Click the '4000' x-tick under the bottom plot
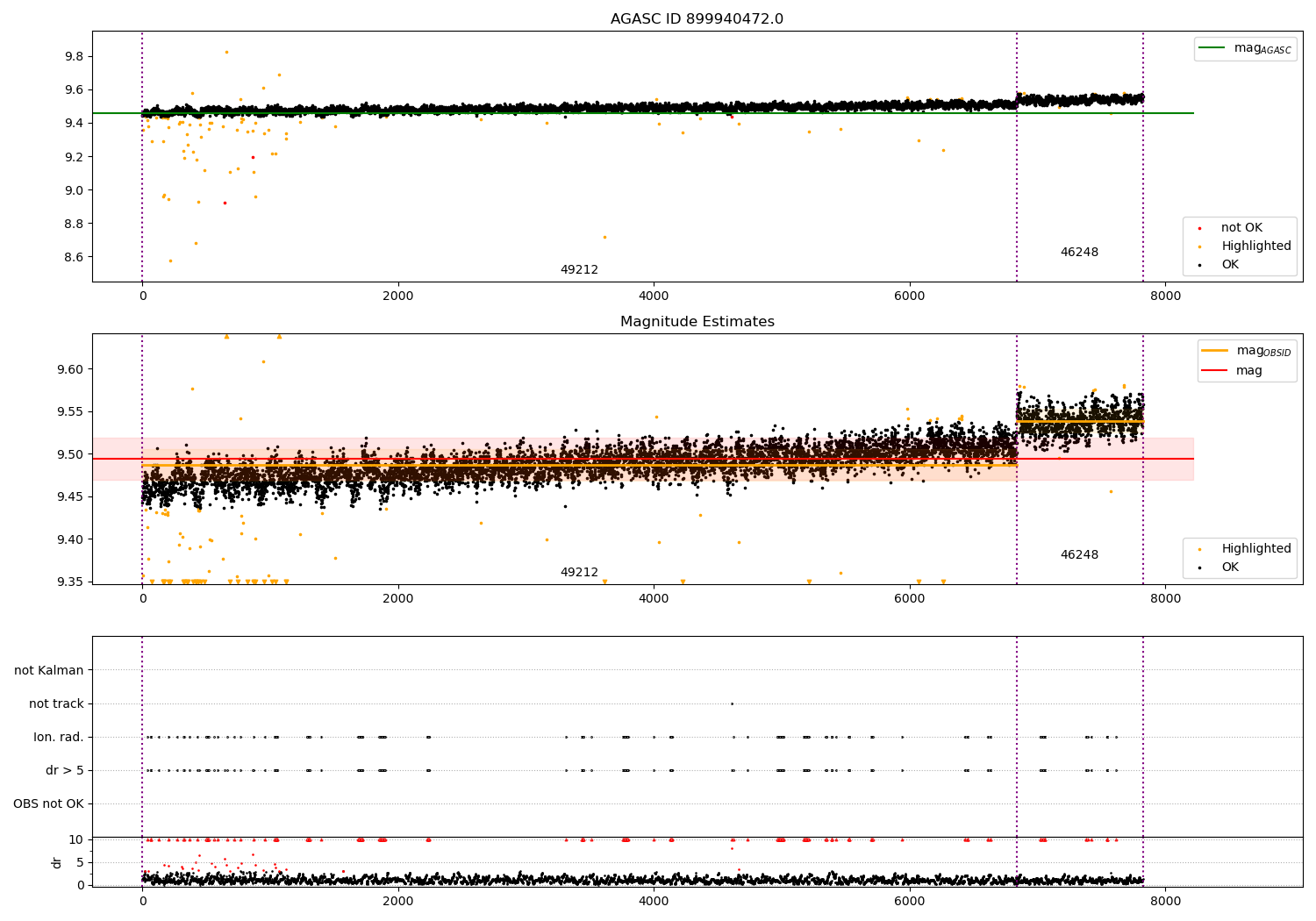The image size is (1316, 921). pos(654,902)
